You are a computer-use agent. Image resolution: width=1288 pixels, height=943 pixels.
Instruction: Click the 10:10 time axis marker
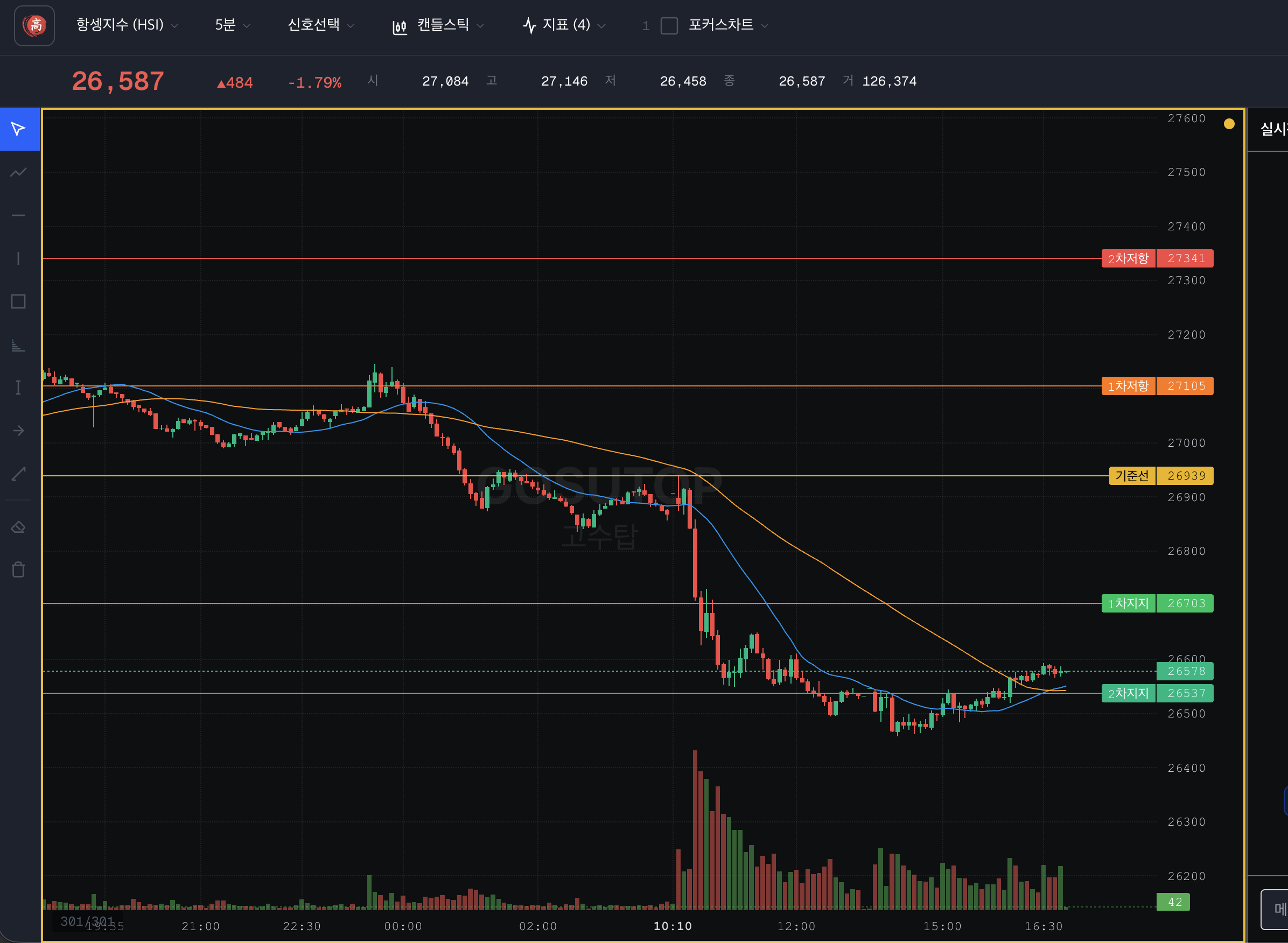[x=673, y=926]
